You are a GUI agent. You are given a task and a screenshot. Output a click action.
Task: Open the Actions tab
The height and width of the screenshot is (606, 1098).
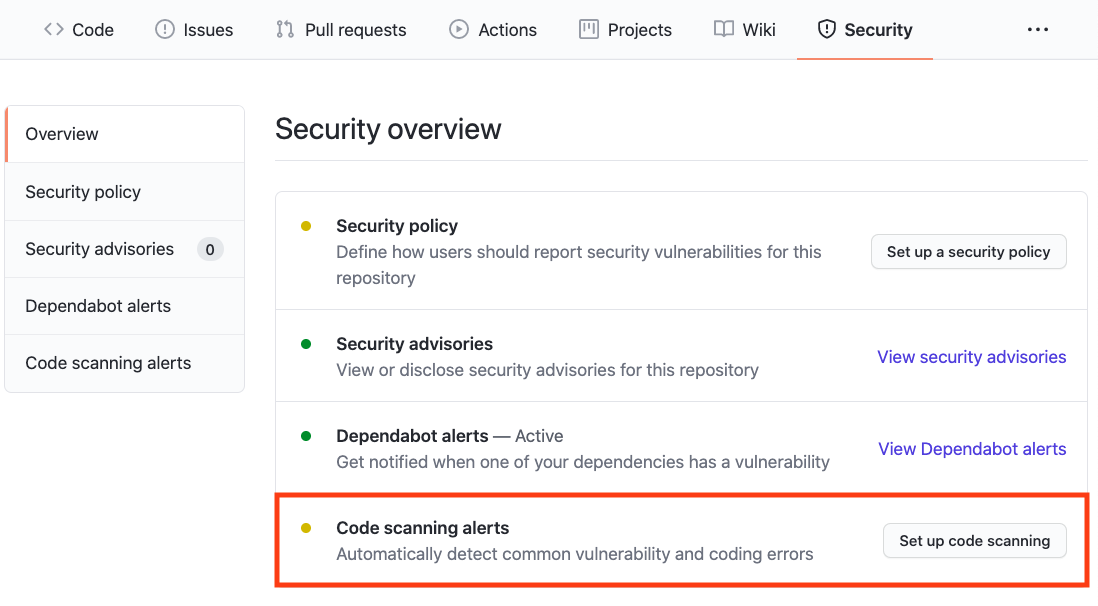[493, 29]
